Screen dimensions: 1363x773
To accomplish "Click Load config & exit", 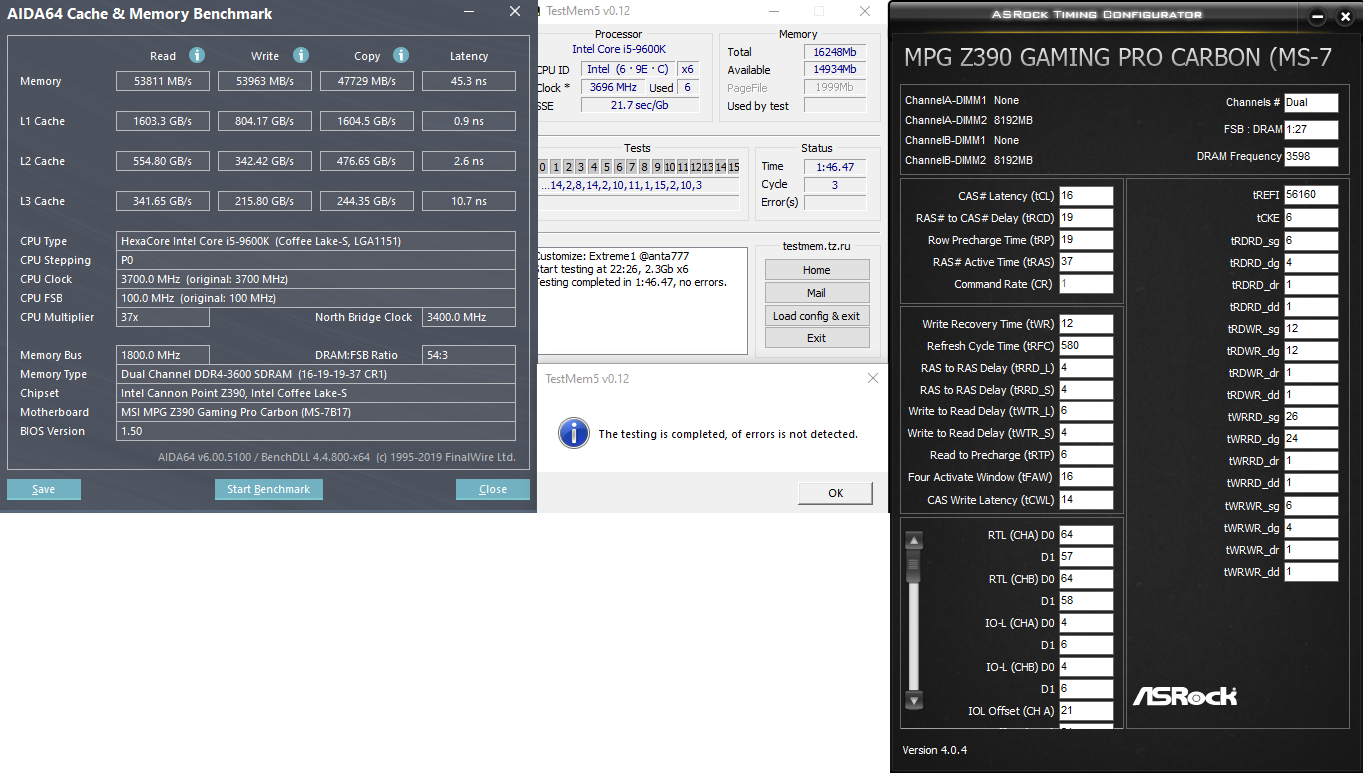I will click(817, 316).
